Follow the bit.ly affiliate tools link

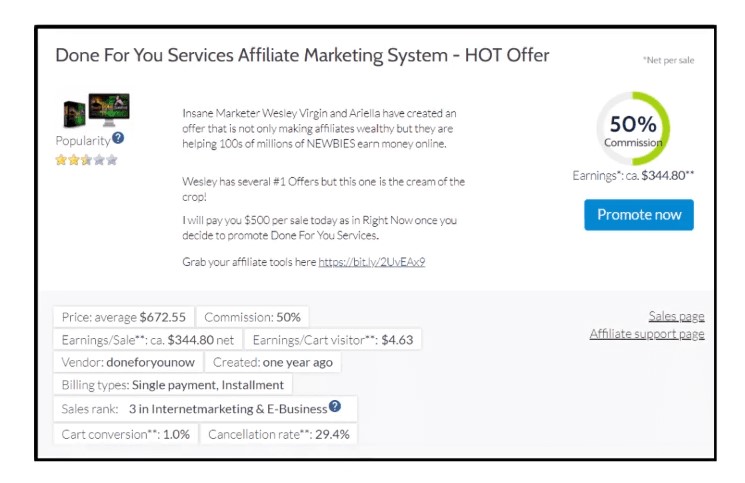371,262
